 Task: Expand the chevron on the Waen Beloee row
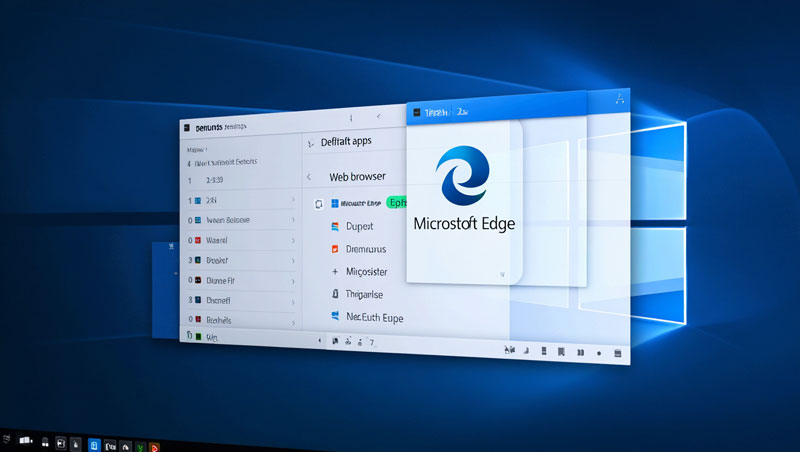293,220
